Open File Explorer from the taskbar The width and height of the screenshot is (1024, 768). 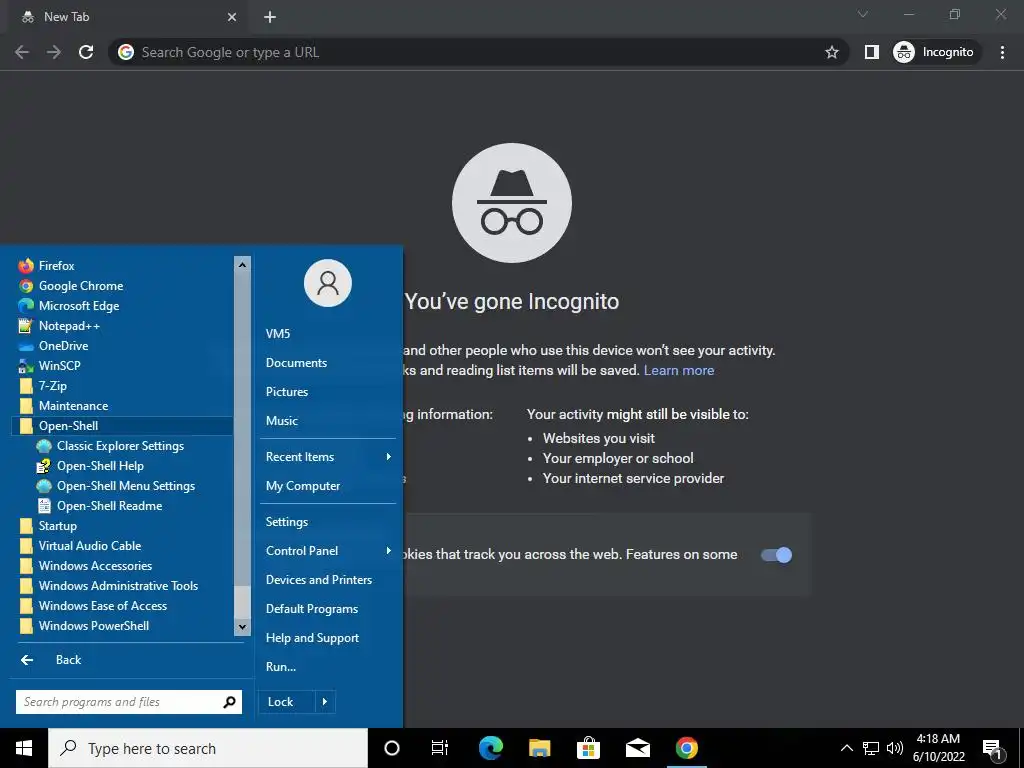tap(539, 748)
